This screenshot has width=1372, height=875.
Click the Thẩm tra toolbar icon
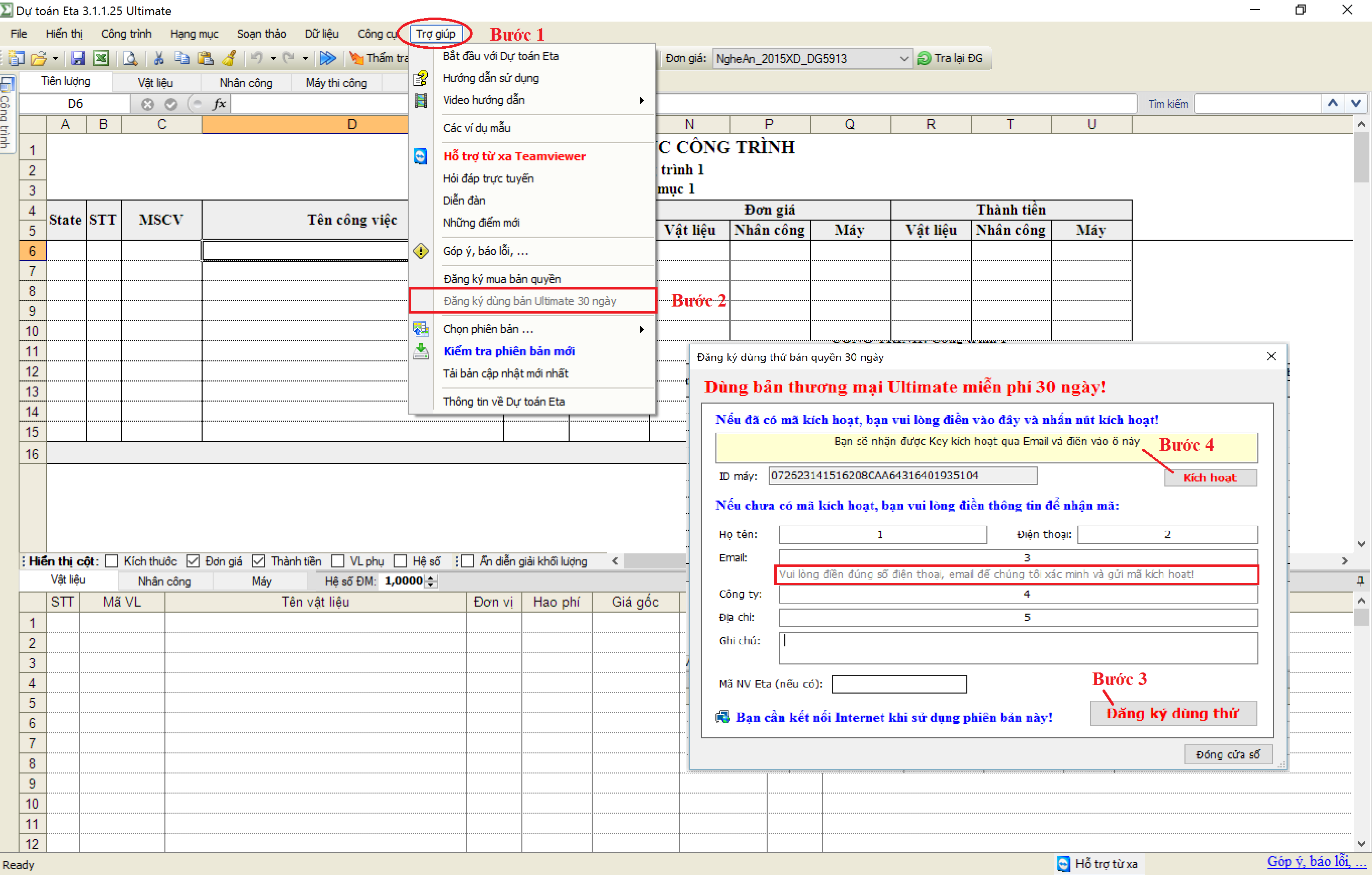pyautogui.click(x=356, y=57)
